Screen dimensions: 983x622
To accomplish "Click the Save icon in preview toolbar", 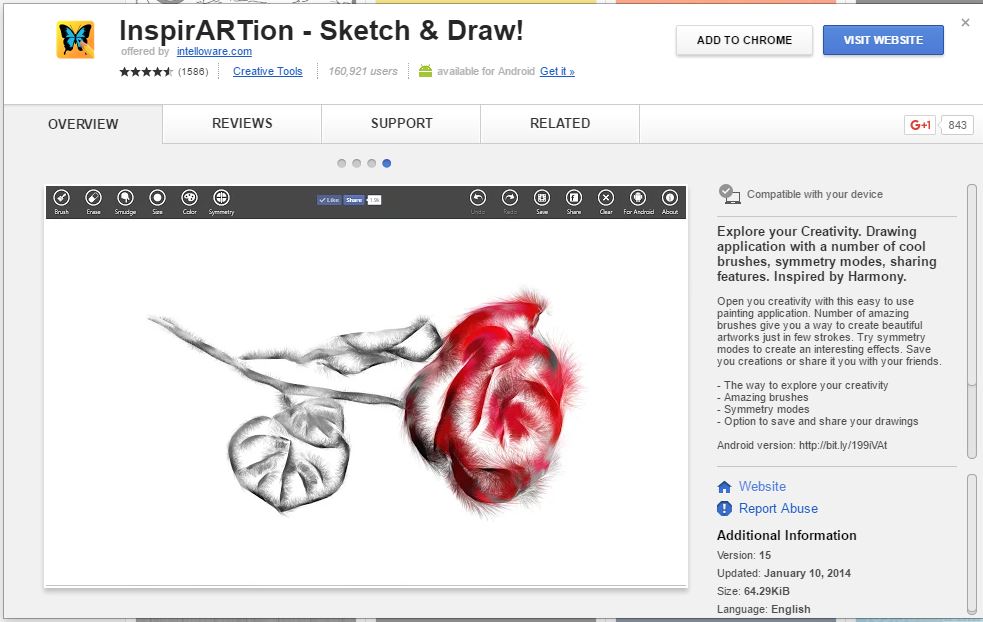I will [x=542, y=198].
